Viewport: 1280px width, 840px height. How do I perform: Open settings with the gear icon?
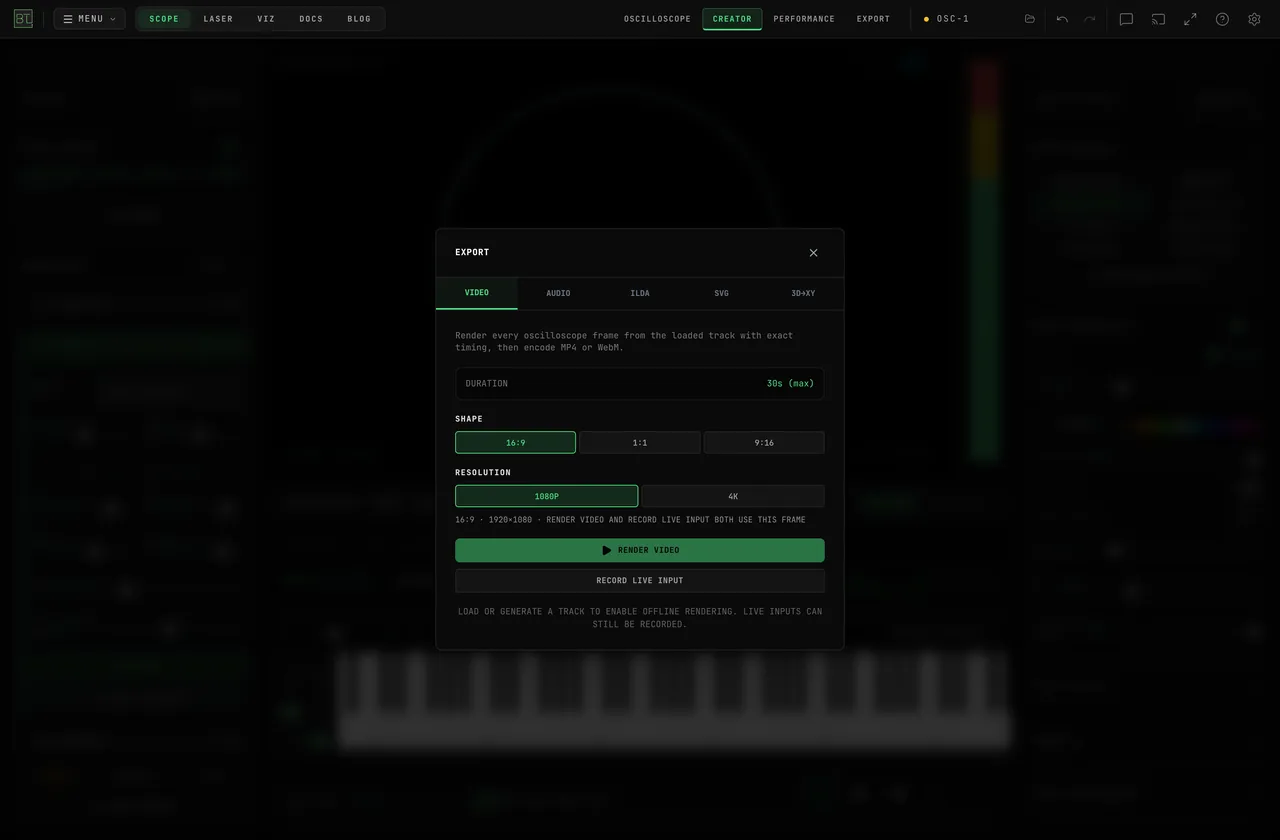pyautogui.click(x=1254, y=19)
